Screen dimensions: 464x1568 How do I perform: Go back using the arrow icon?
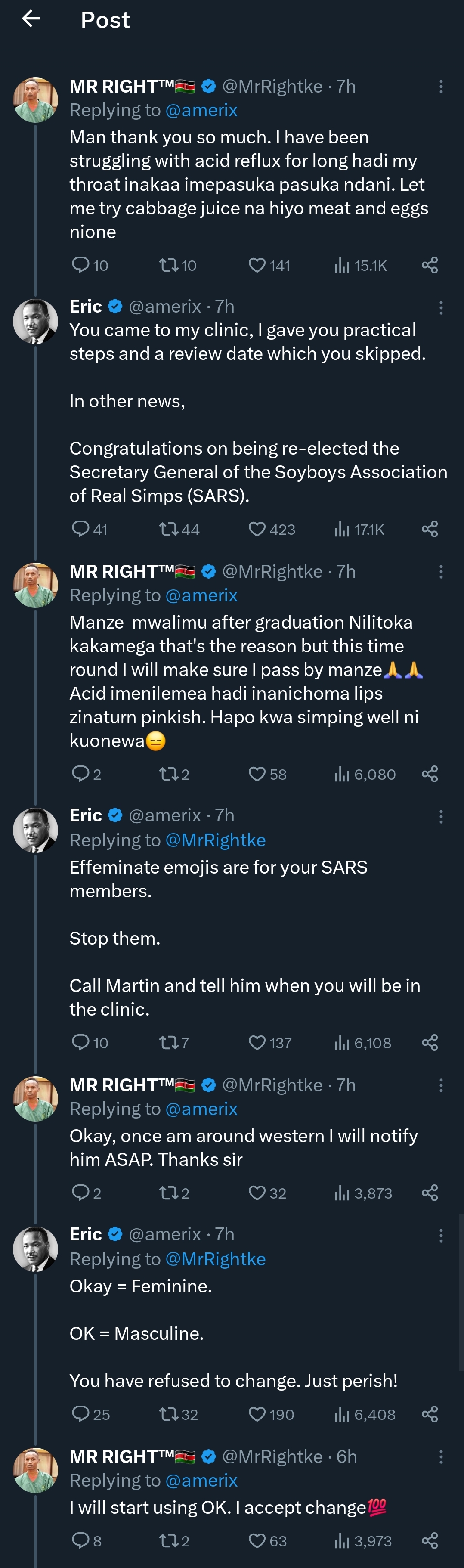click(x=31, y=19)
